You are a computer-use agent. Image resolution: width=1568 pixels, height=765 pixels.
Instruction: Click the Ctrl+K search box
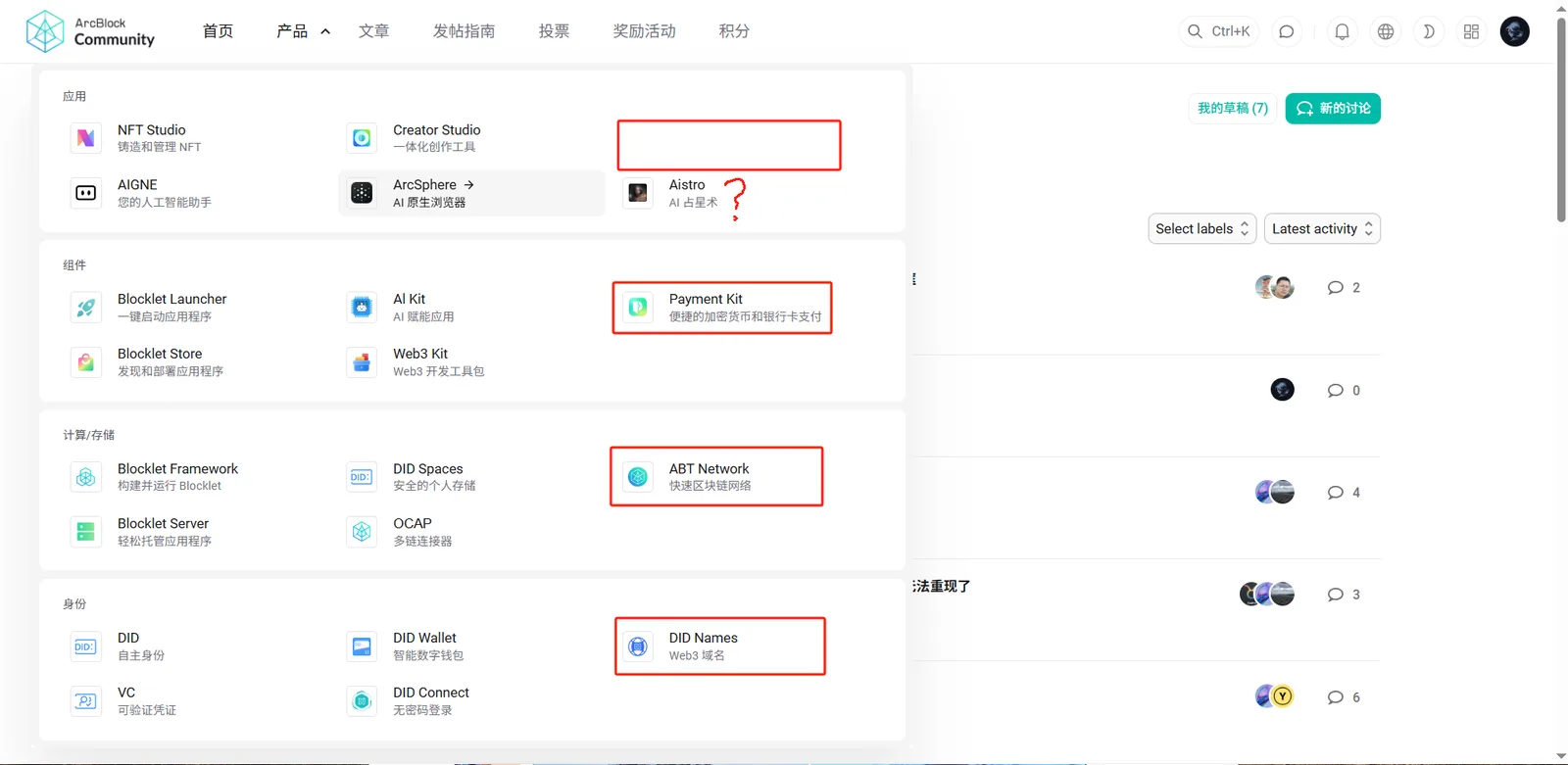[1219, 31]
